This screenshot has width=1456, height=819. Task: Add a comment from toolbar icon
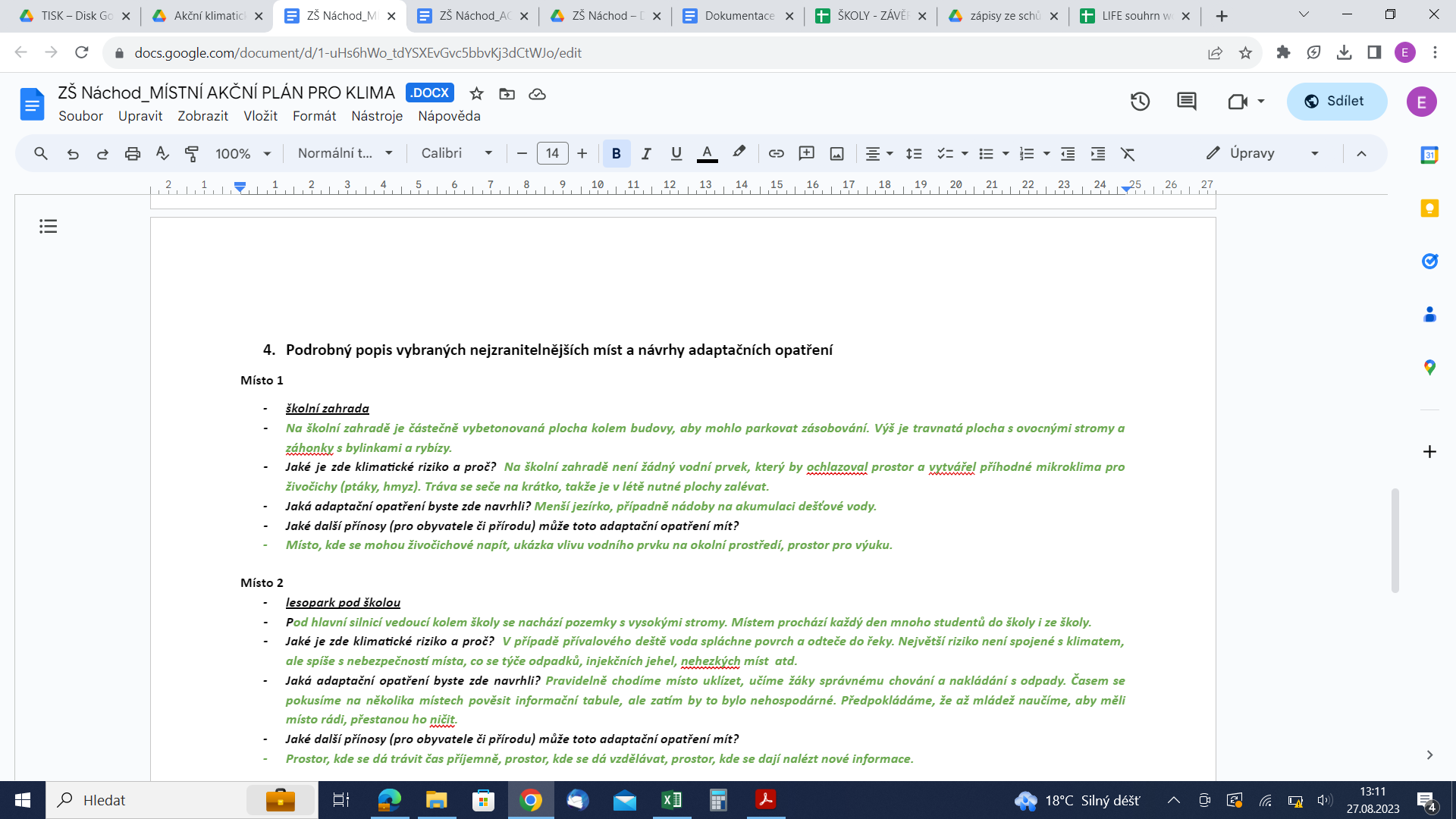point(806,154)
